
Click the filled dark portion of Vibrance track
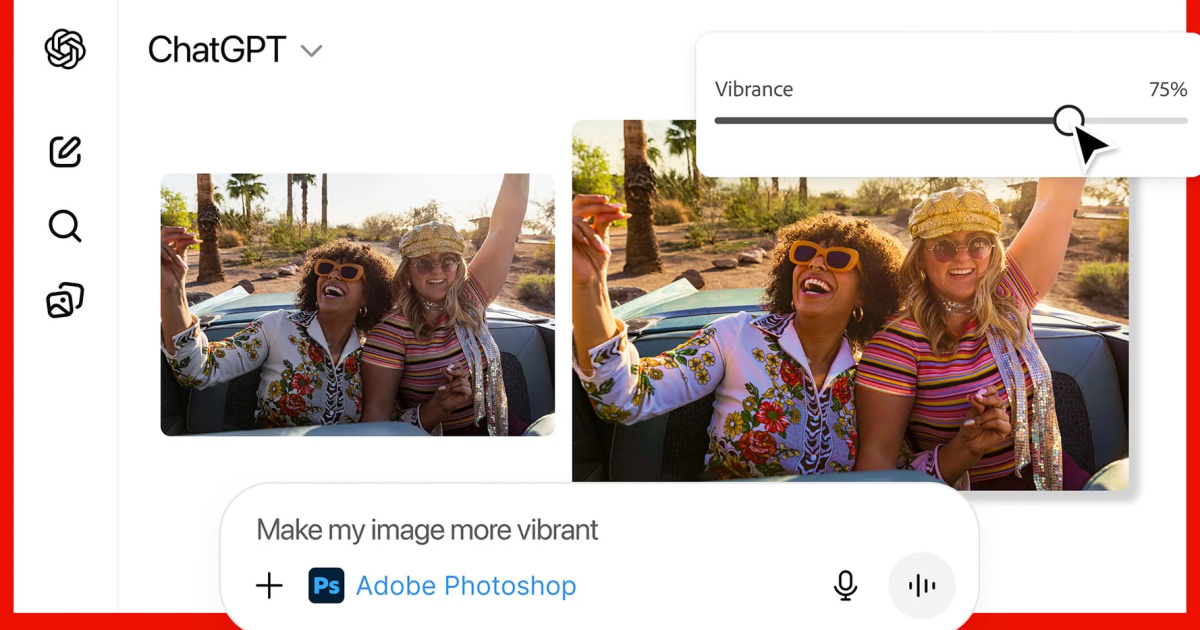coord(880,121)
